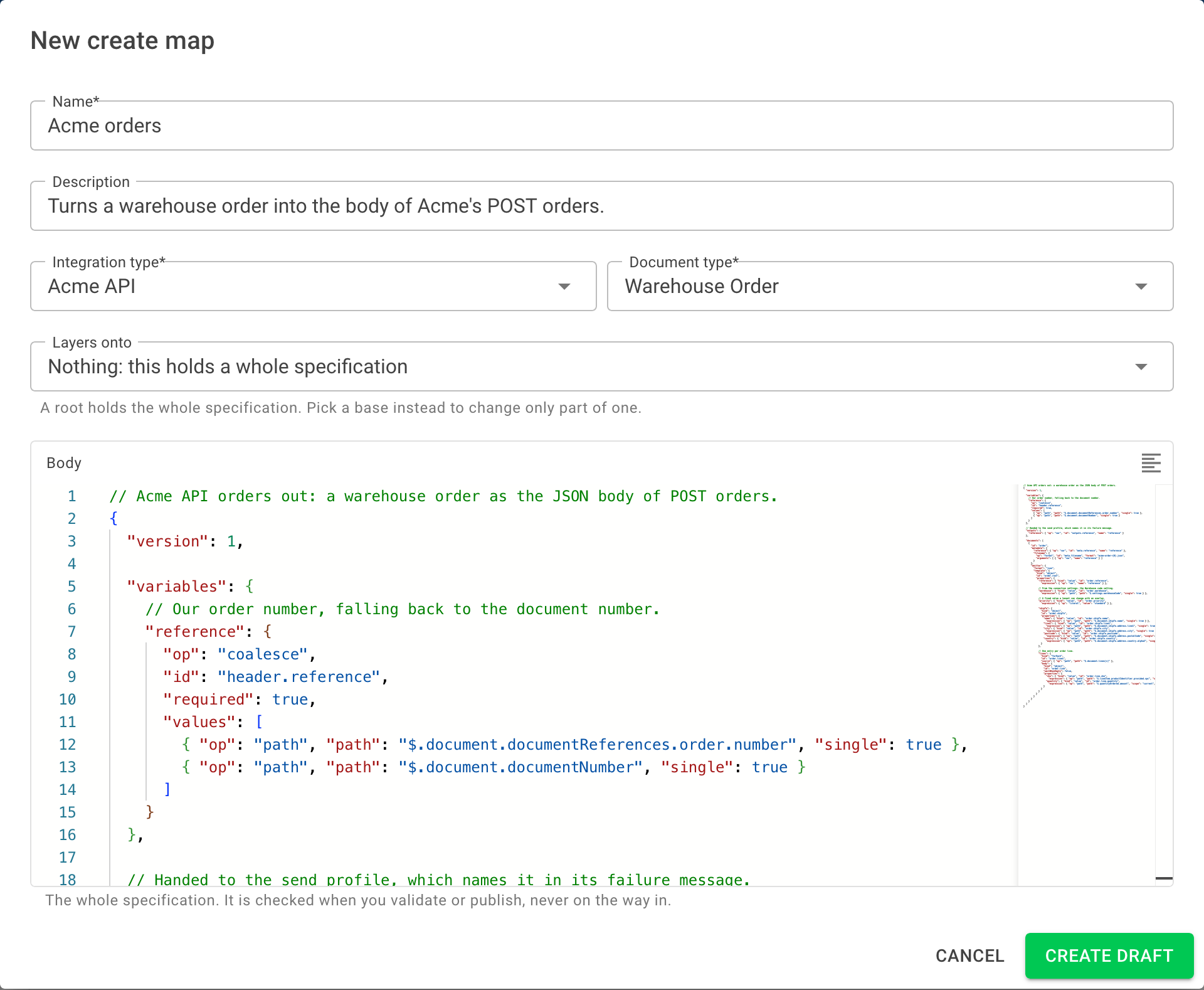Click the root specification helper text

coord(341,408)
